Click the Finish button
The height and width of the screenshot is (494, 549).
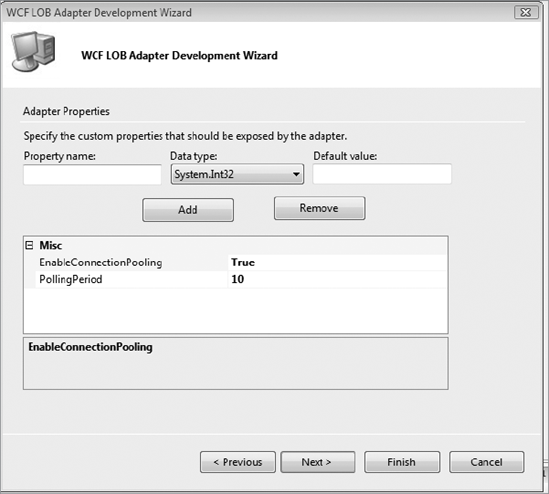pos(402,462)
